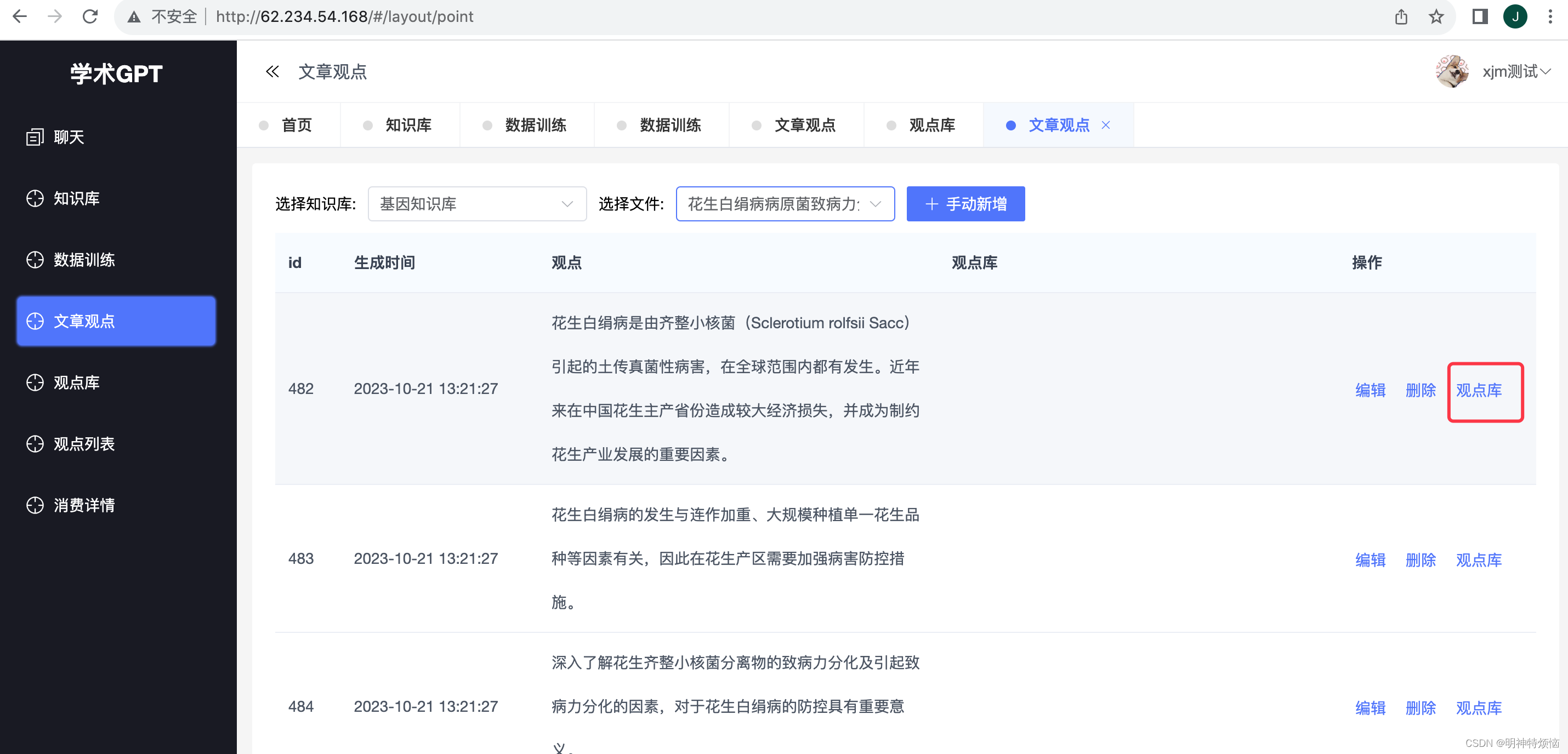
Task: Click 编辑 link for row 482
Action: pos(1370,390)
